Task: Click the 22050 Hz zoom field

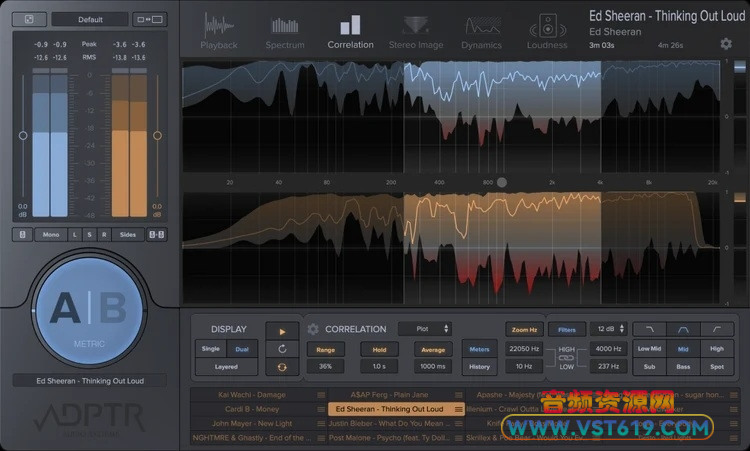Action: [524, 349]
